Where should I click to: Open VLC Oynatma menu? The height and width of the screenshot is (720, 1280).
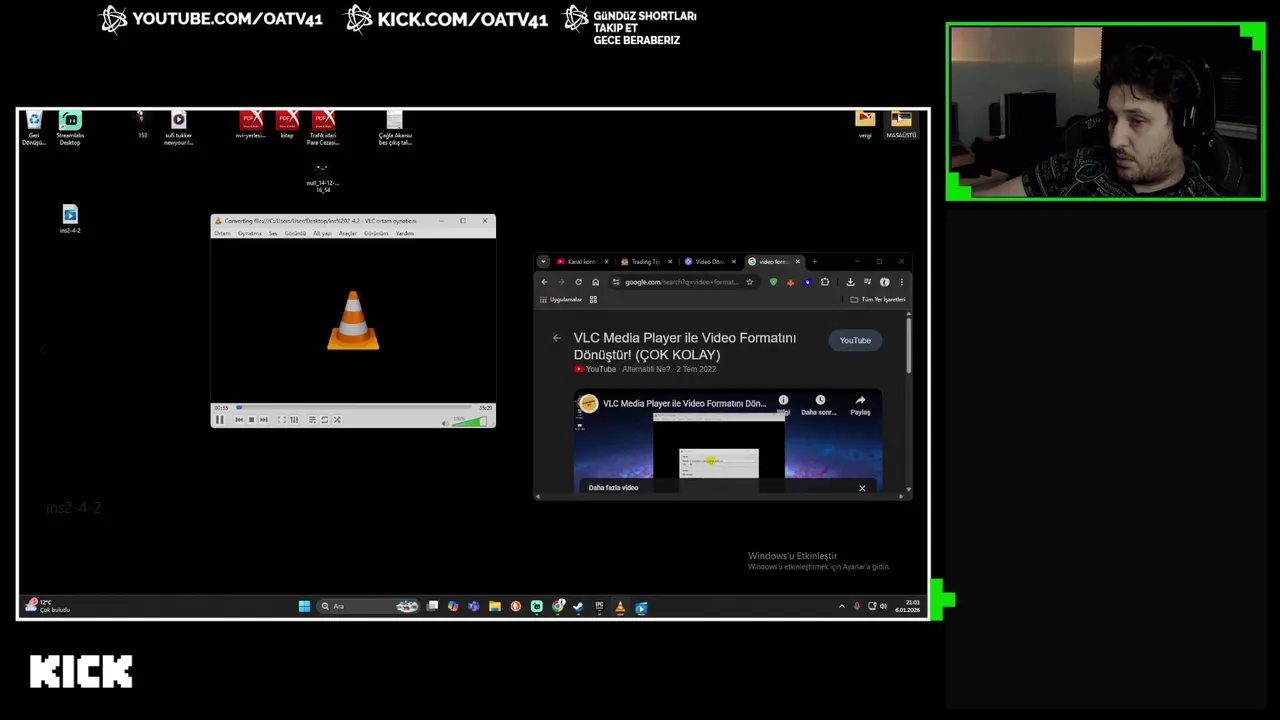[250, 233]
